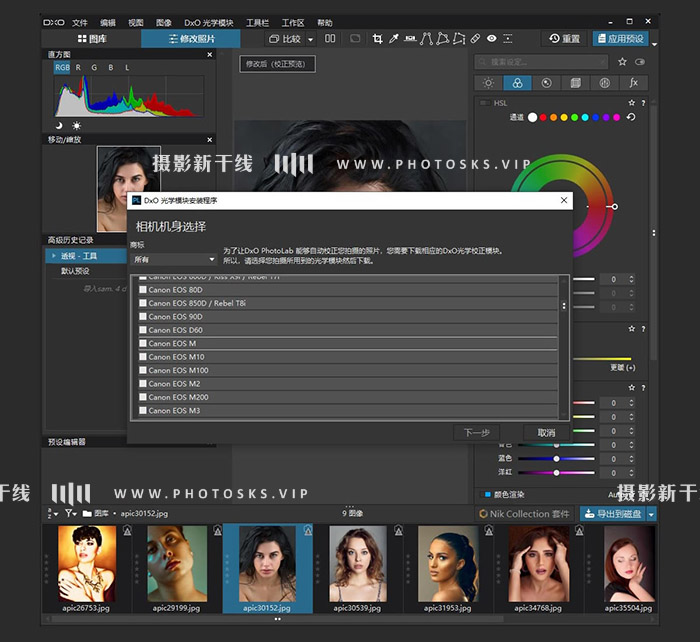Open the 文件 menu
The image size is (700, 642).
[x=79, y=23]
